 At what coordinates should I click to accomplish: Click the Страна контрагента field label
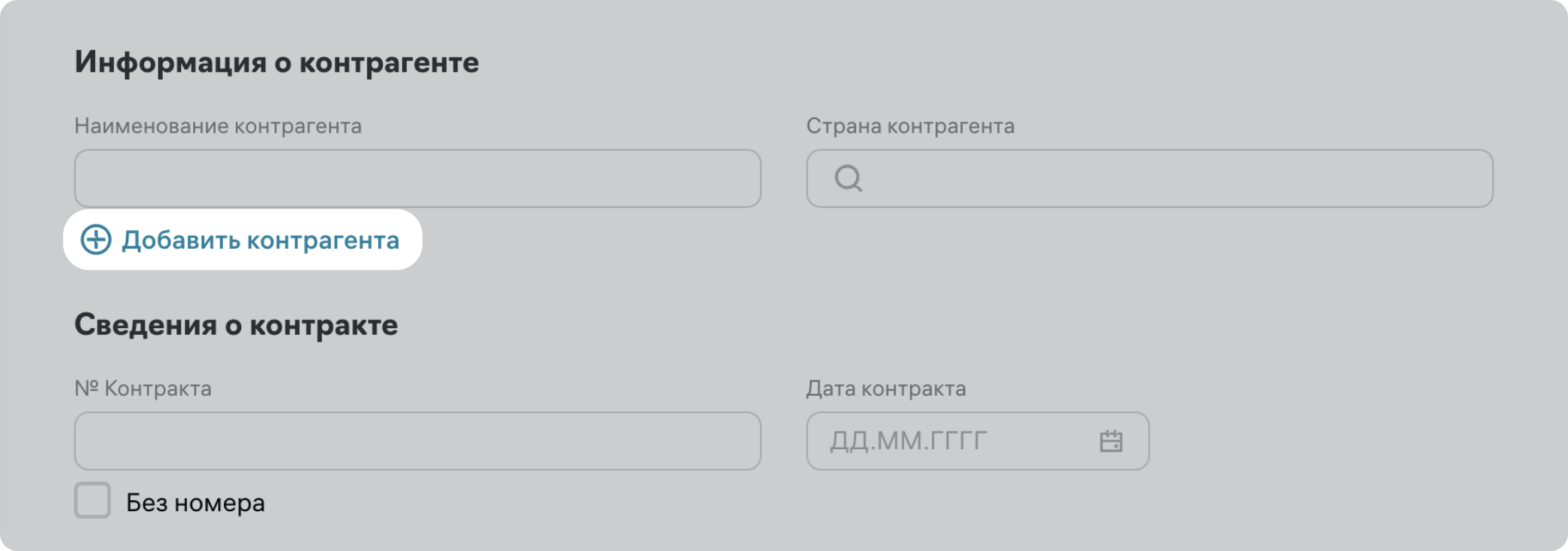pyautogui.click(x=910, y=126)
